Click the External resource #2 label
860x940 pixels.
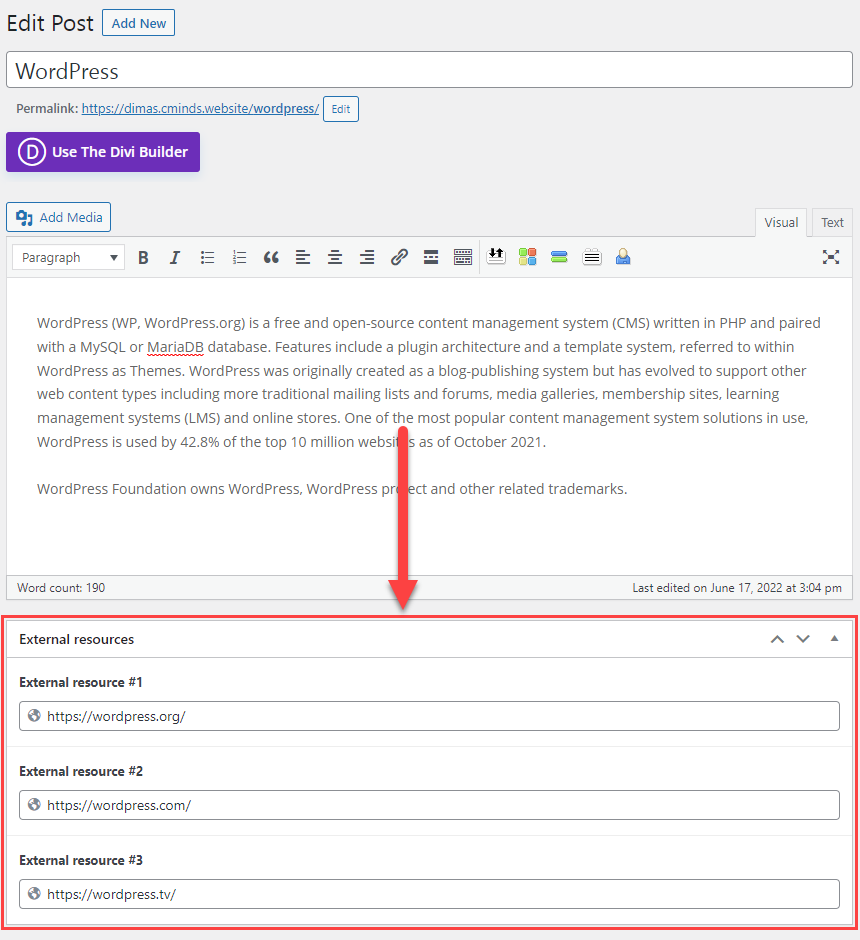coord(81,771)
